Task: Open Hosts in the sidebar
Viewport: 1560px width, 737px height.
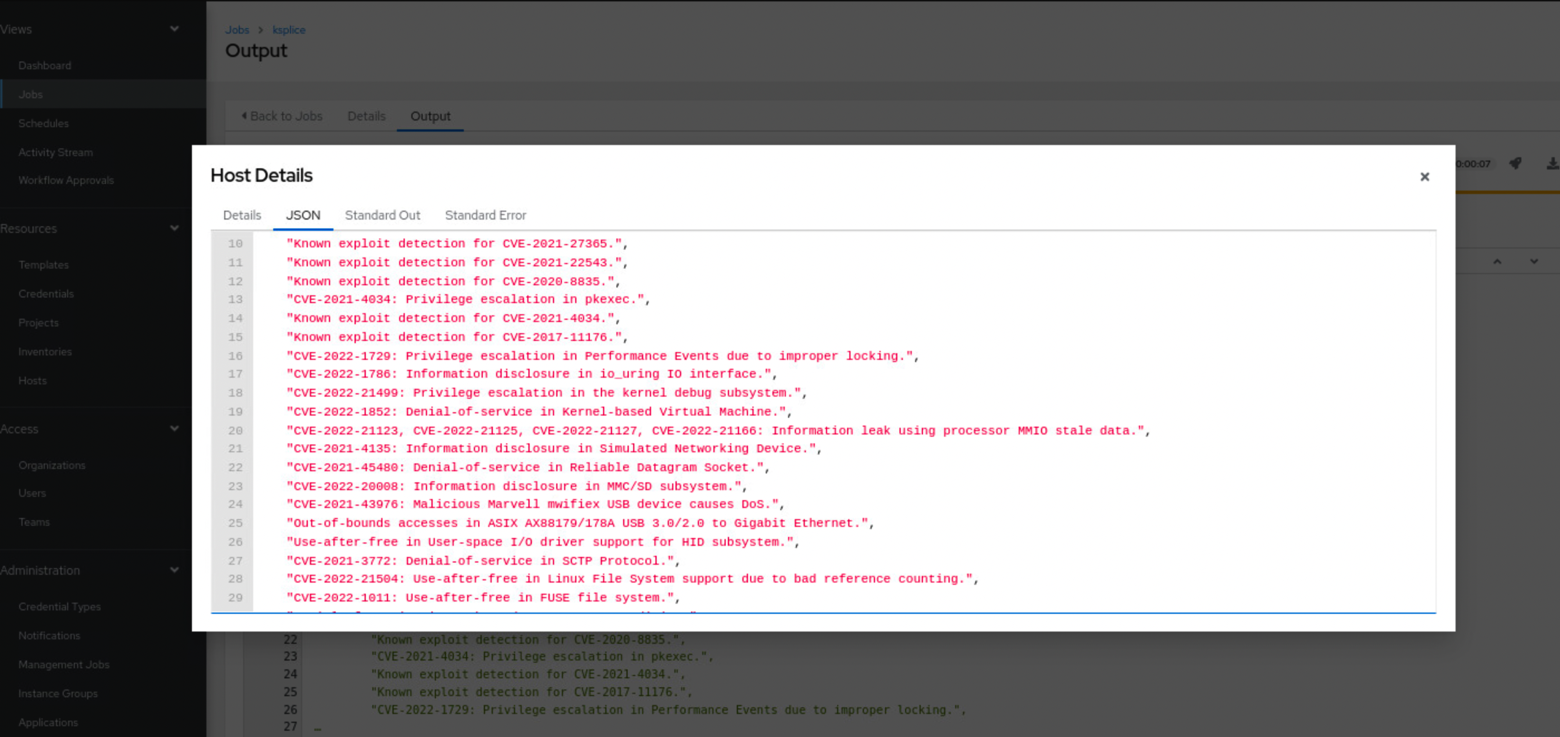Action: (x=32, y=381)
